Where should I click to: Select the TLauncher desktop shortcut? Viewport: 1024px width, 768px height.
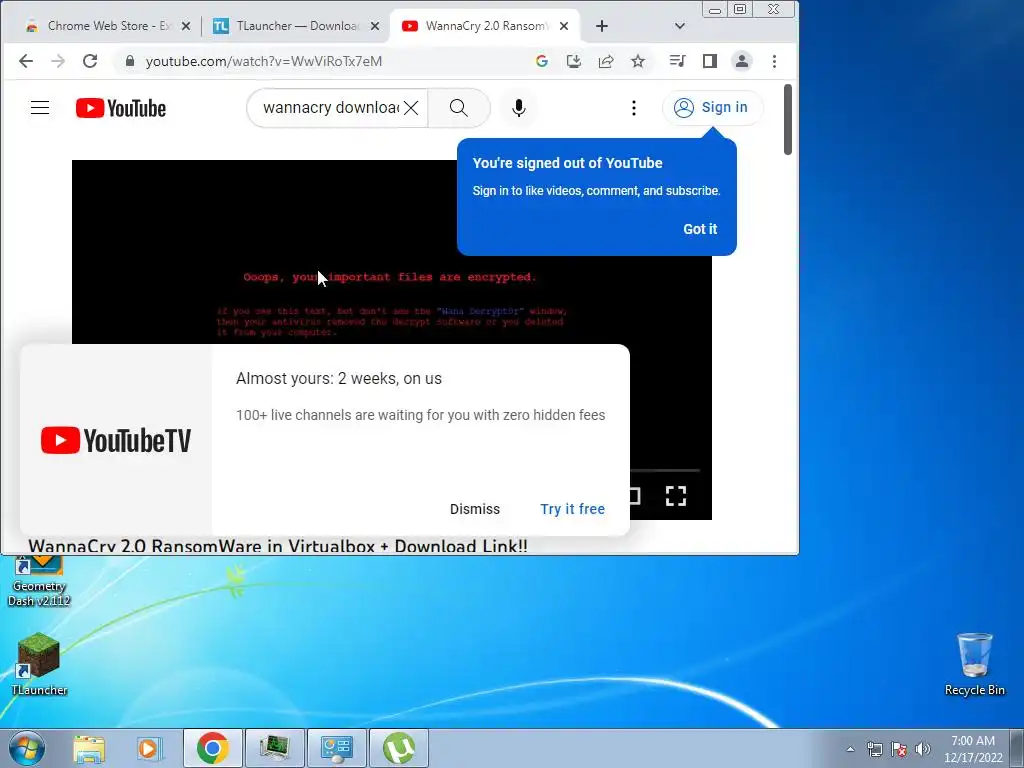[x=39, y=664]
